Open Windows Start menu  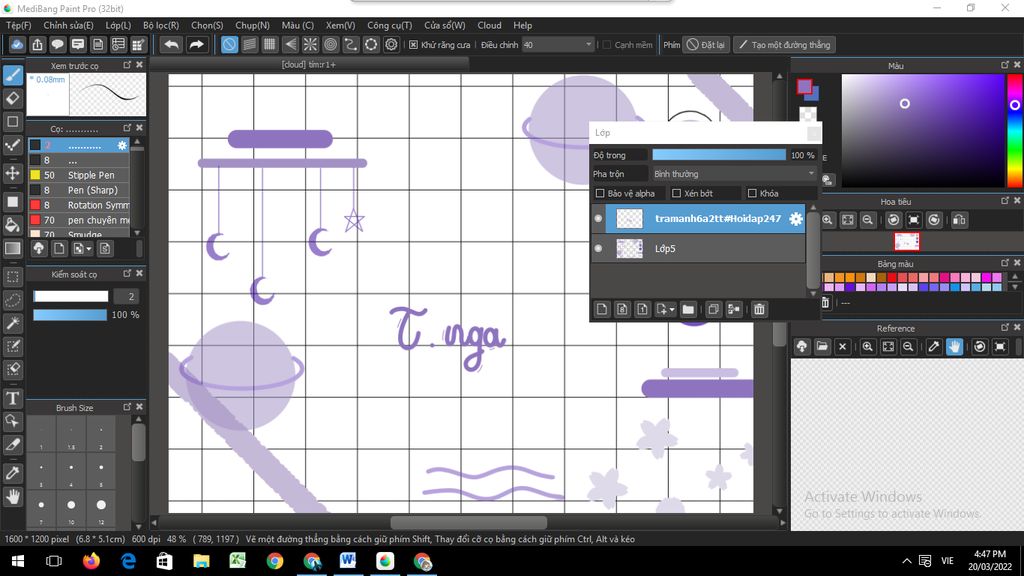coord(18,561)
